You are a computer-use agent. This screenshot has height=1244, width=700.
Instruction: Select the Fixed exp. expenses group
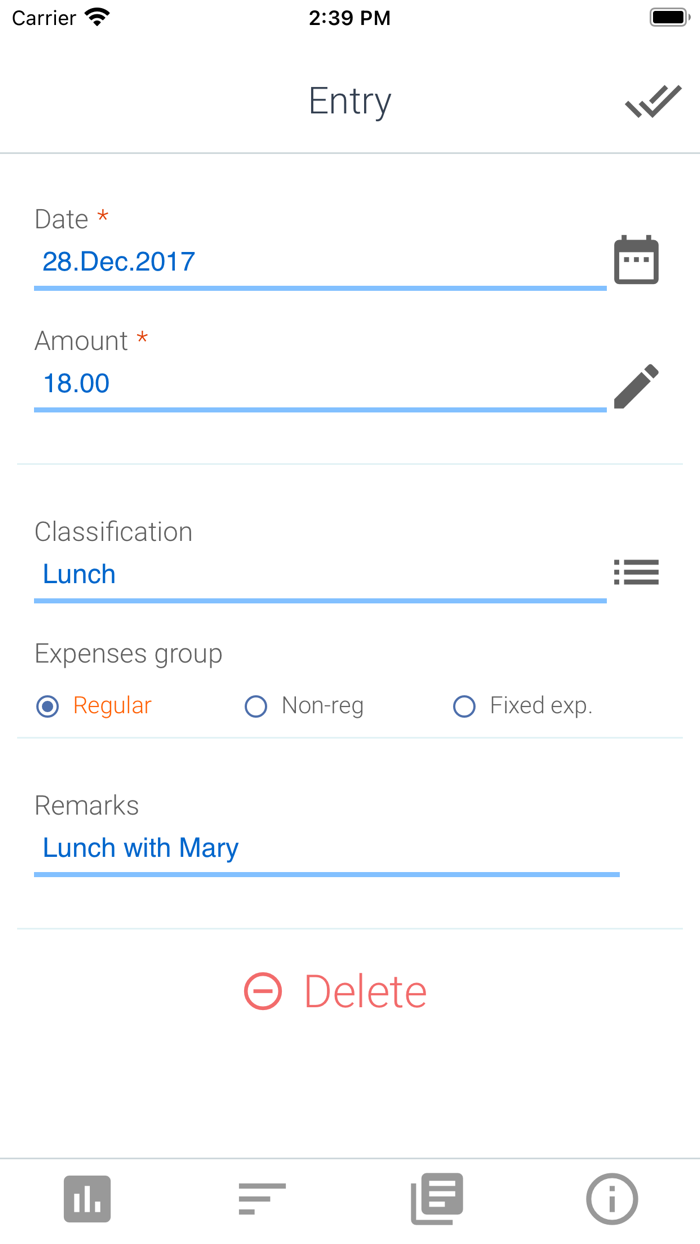tap(464, 706)
